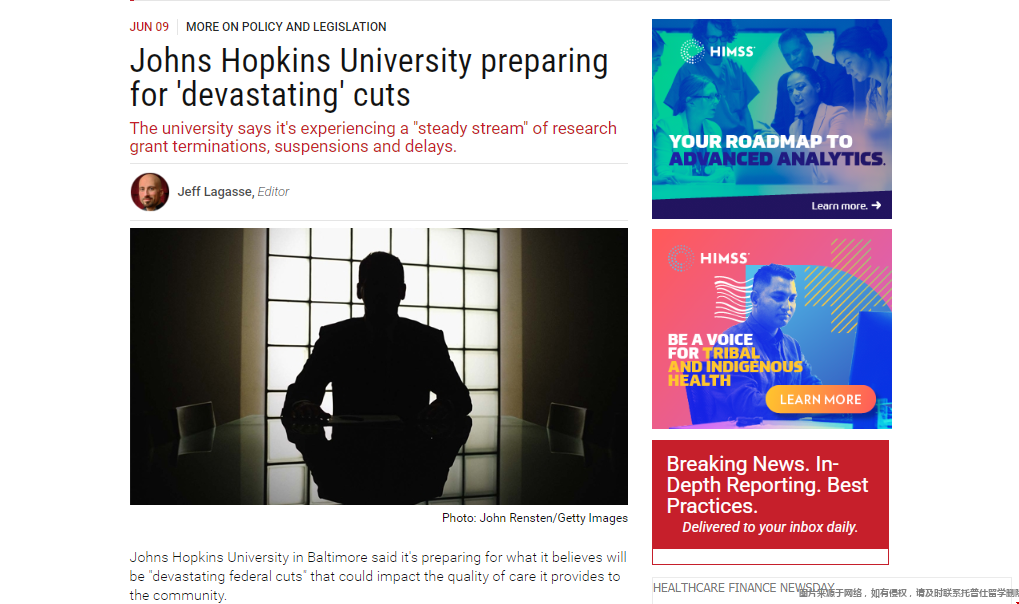Open the More on Policy and Legislation link
Viewport: 1019px width, 604px height.
coord(286,27)
